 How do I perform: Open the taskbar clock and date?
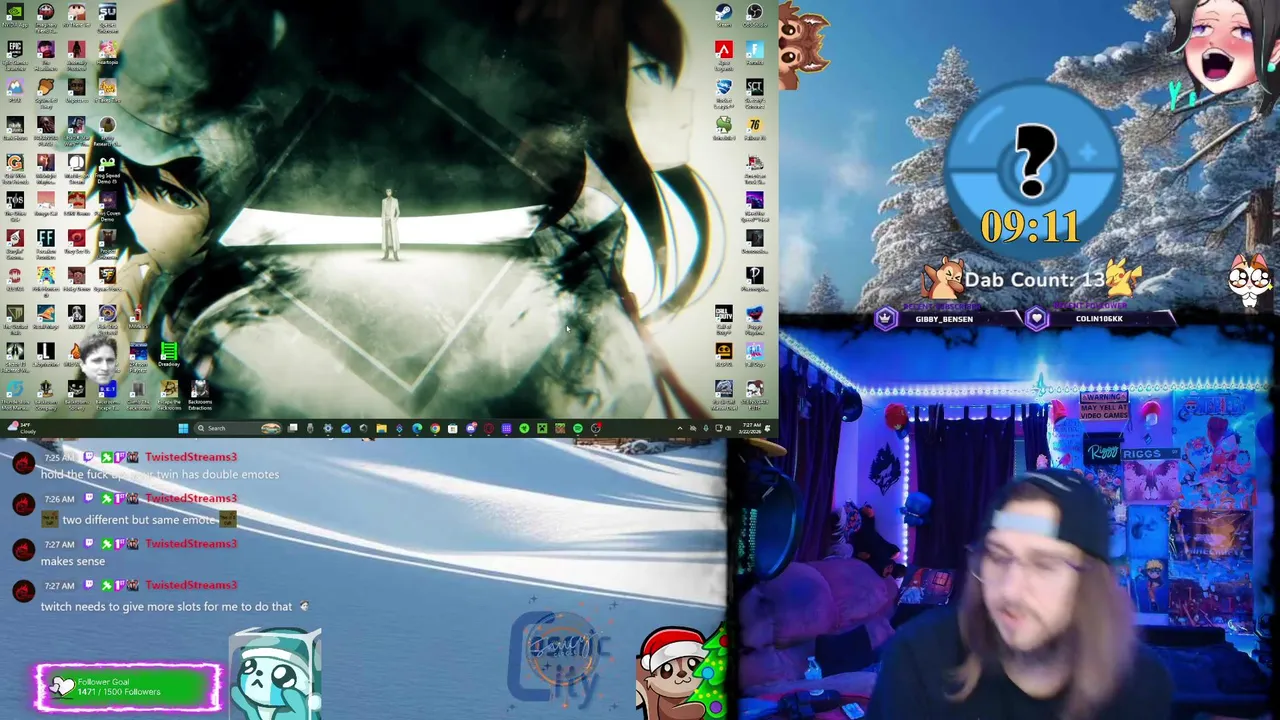coord(752,428)
